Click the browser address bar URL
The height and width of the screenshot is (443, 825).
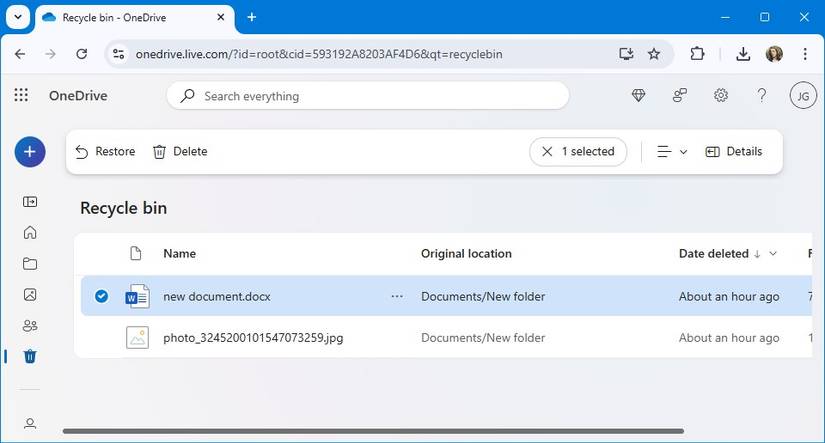[x=319, y=54]
